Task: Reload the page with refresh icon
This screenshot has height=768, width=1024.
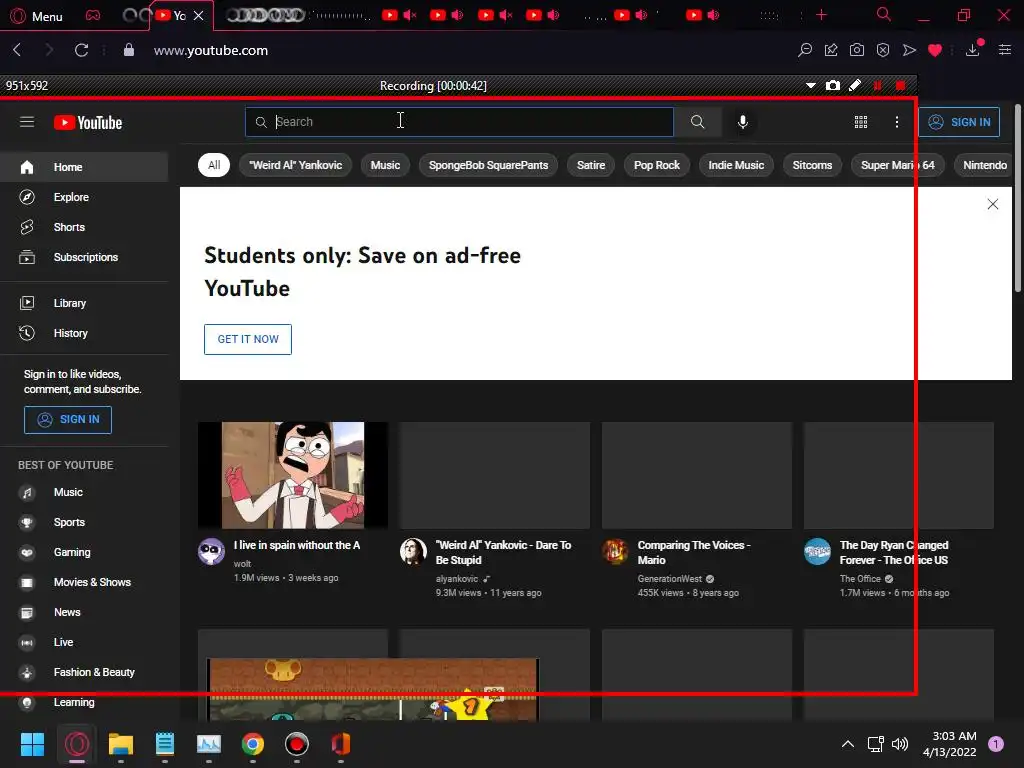Action: tap(81, 50)
